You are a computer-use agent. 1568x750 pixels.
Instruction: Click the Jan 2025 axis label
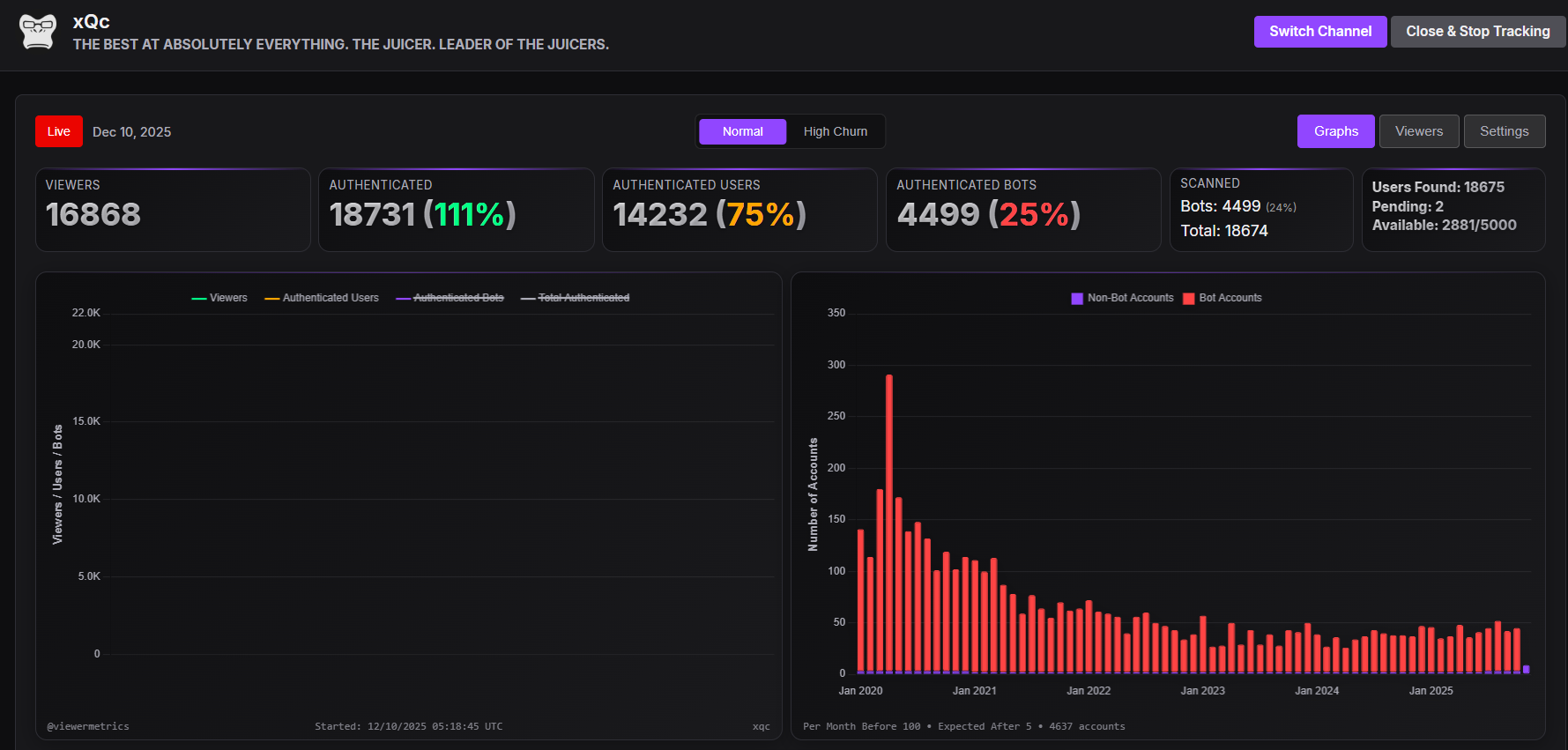[1431, 691]
